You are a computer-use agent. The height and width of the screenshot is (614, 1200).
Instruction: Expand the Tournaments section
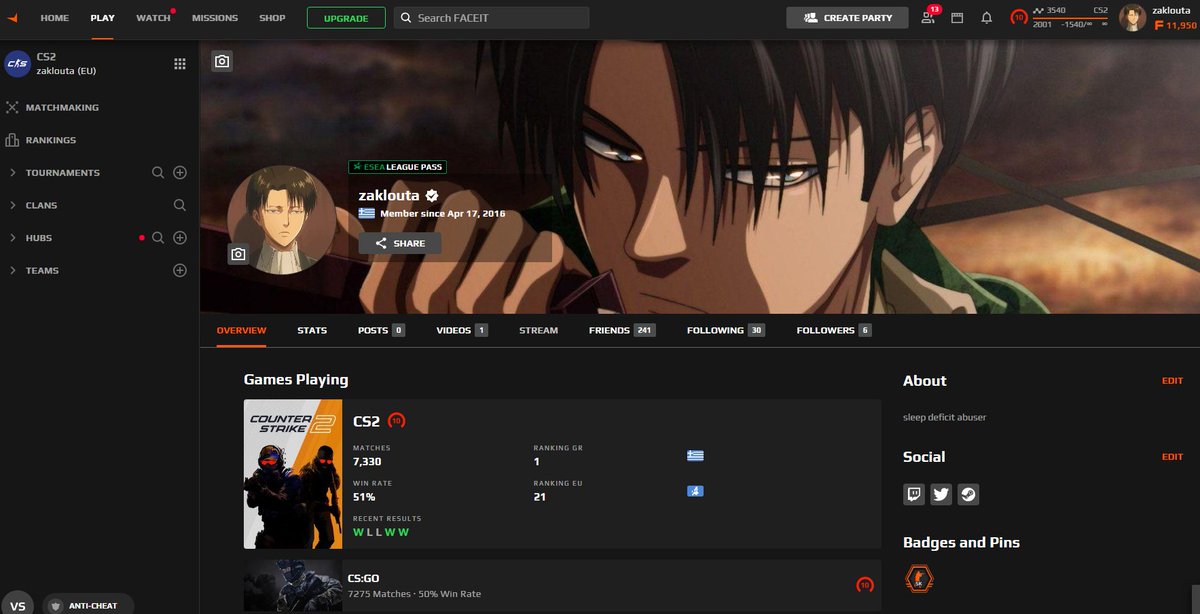(x=12, y=173)
